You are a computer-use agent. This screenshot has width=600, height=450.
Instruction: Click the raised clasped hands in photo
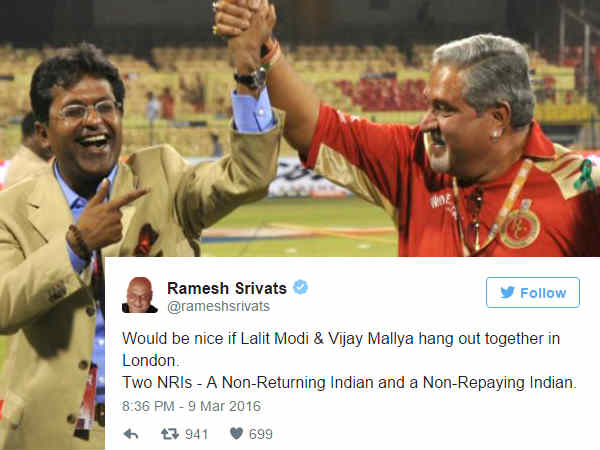point(245,21)
